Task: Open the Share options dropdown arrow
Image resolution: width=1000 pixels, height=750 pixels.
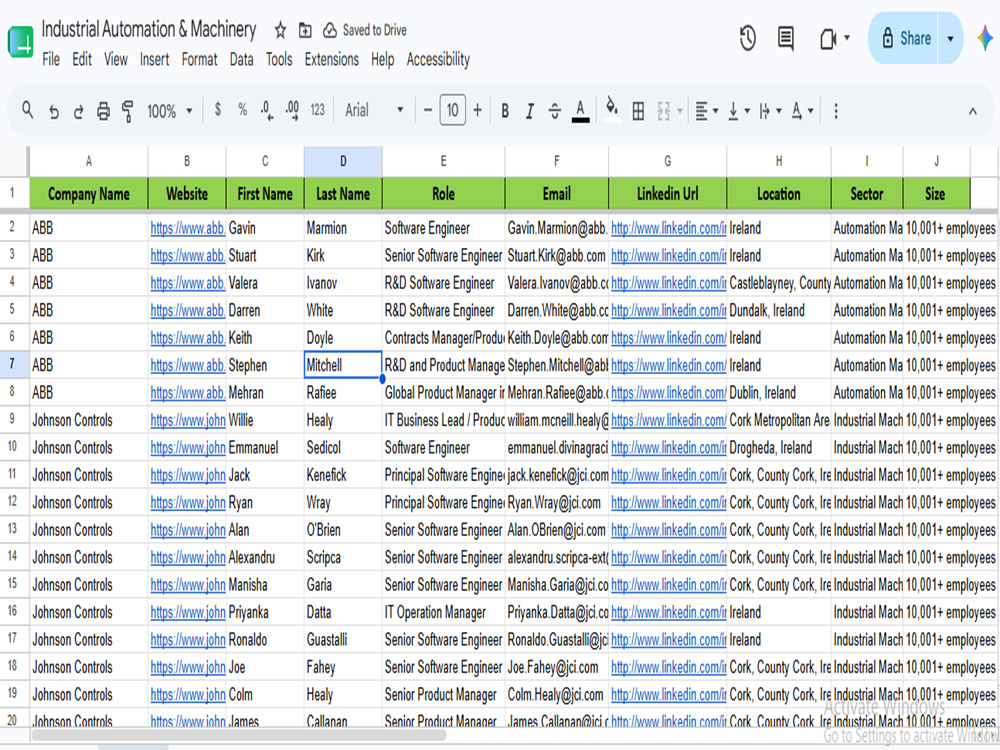Action: click(x=950, y=38)
